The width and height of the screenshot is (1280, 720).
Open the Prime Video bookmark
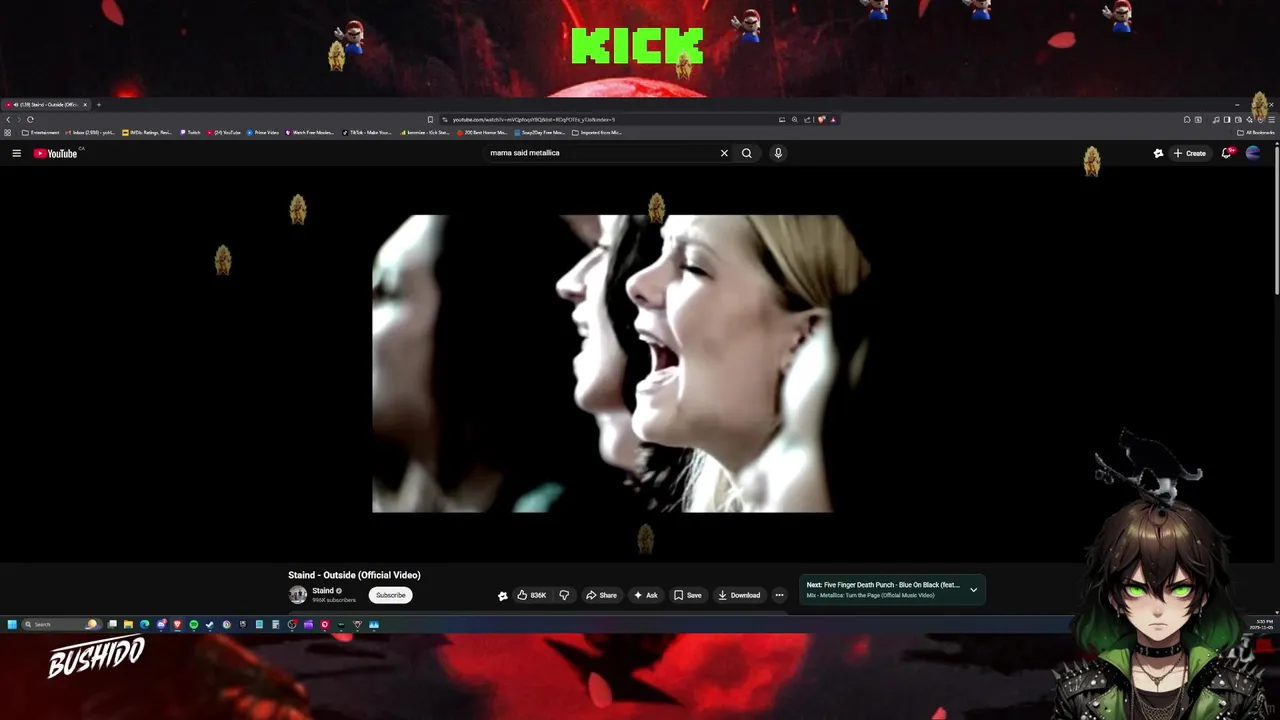263,133
